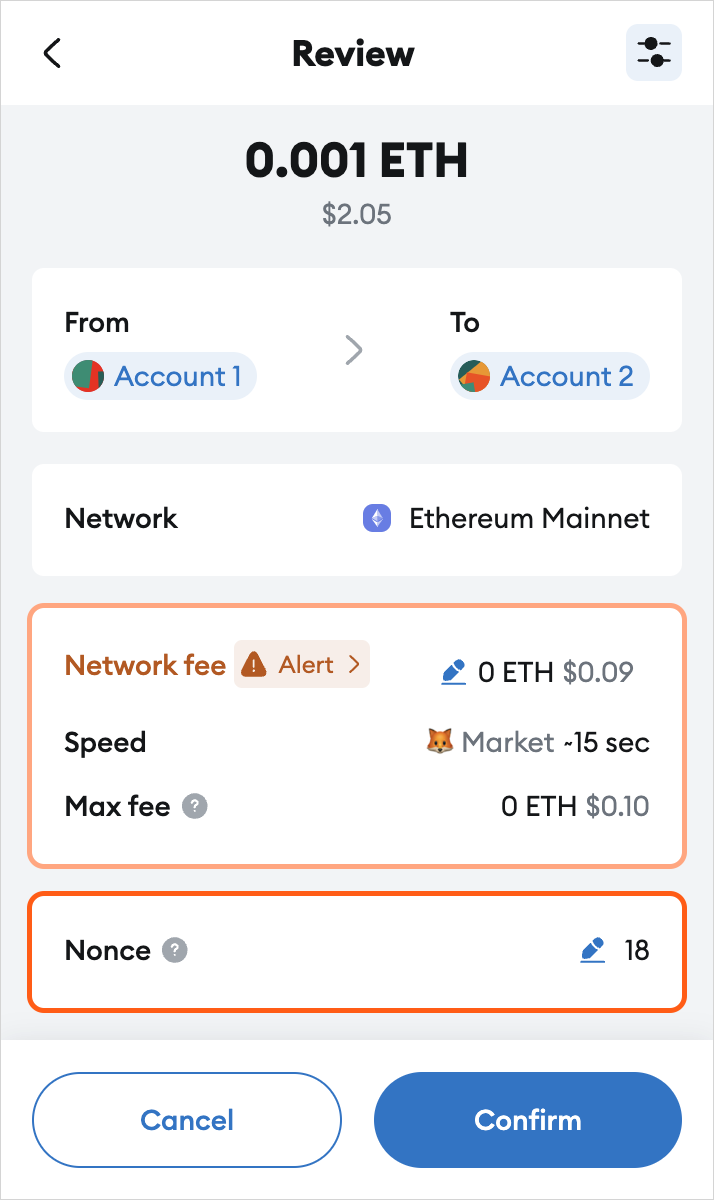This screenshot has height=1200, width=714.
Task: Click the arrow between From and To
Action: (x=354, y=350)
